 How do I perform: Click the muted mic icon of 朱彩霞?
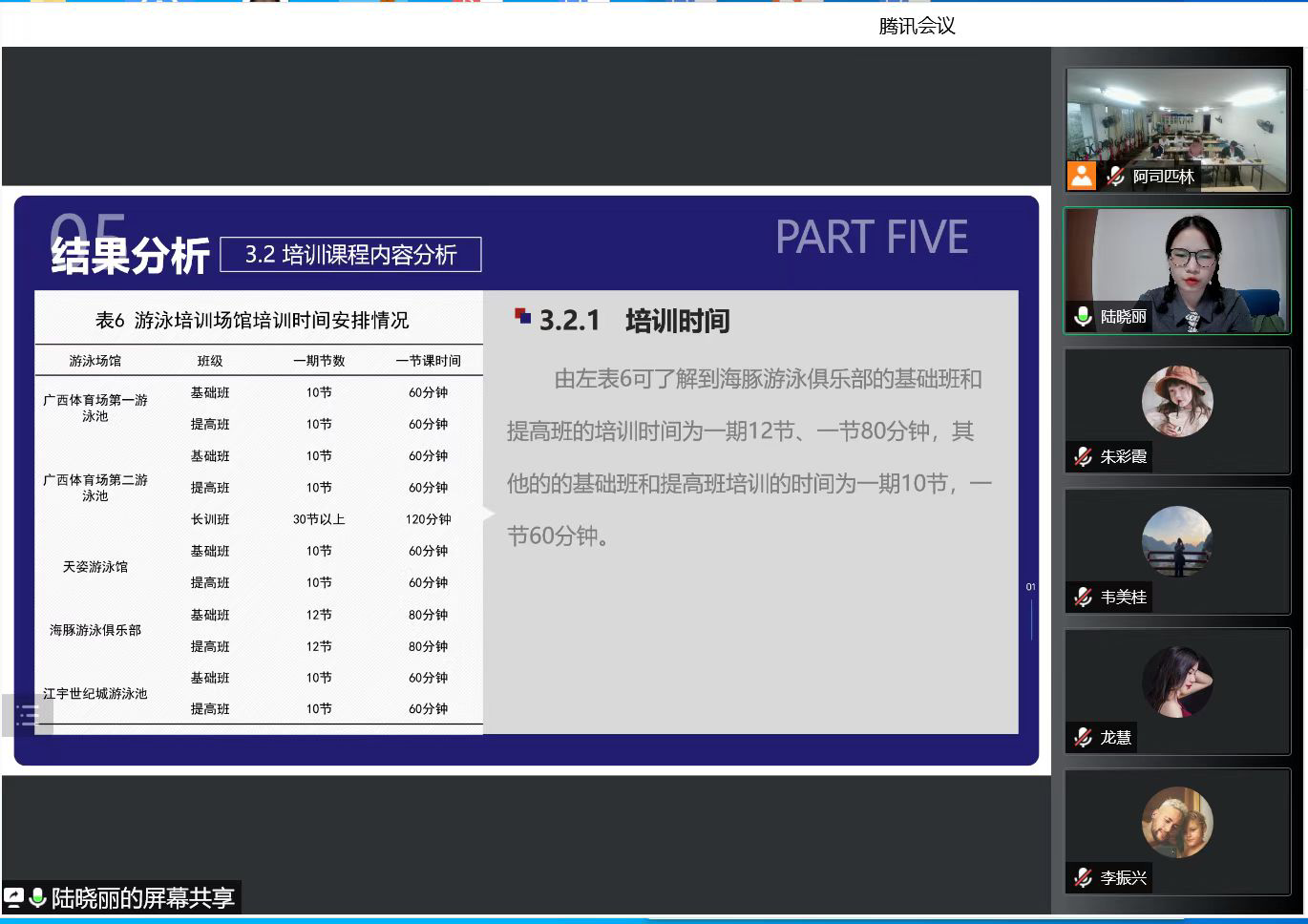(x=1083, y=457)
